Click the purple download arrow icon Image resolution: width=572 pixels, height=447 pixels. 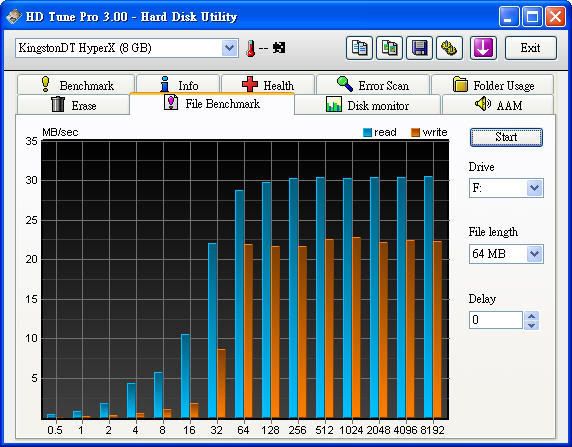(483, 48)
